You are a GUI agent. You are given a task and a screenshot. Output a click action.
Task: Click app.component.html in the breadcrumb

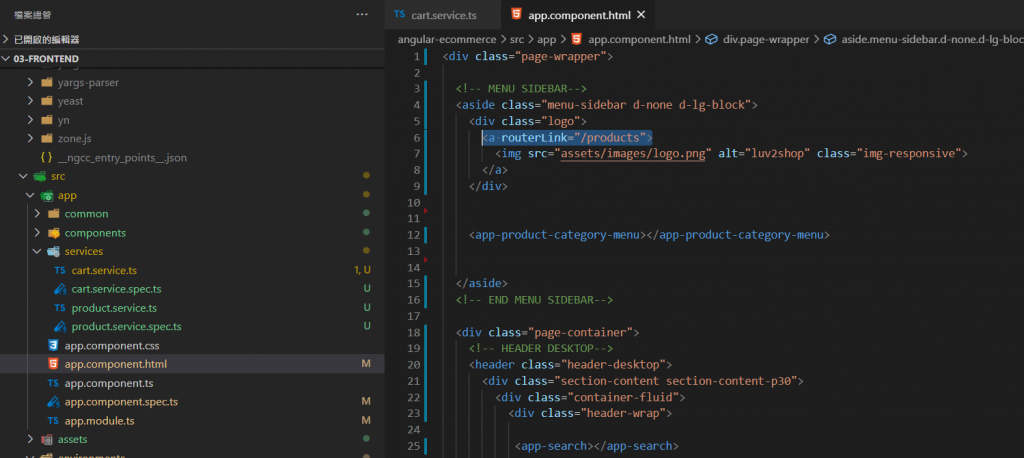coord(640,39)
